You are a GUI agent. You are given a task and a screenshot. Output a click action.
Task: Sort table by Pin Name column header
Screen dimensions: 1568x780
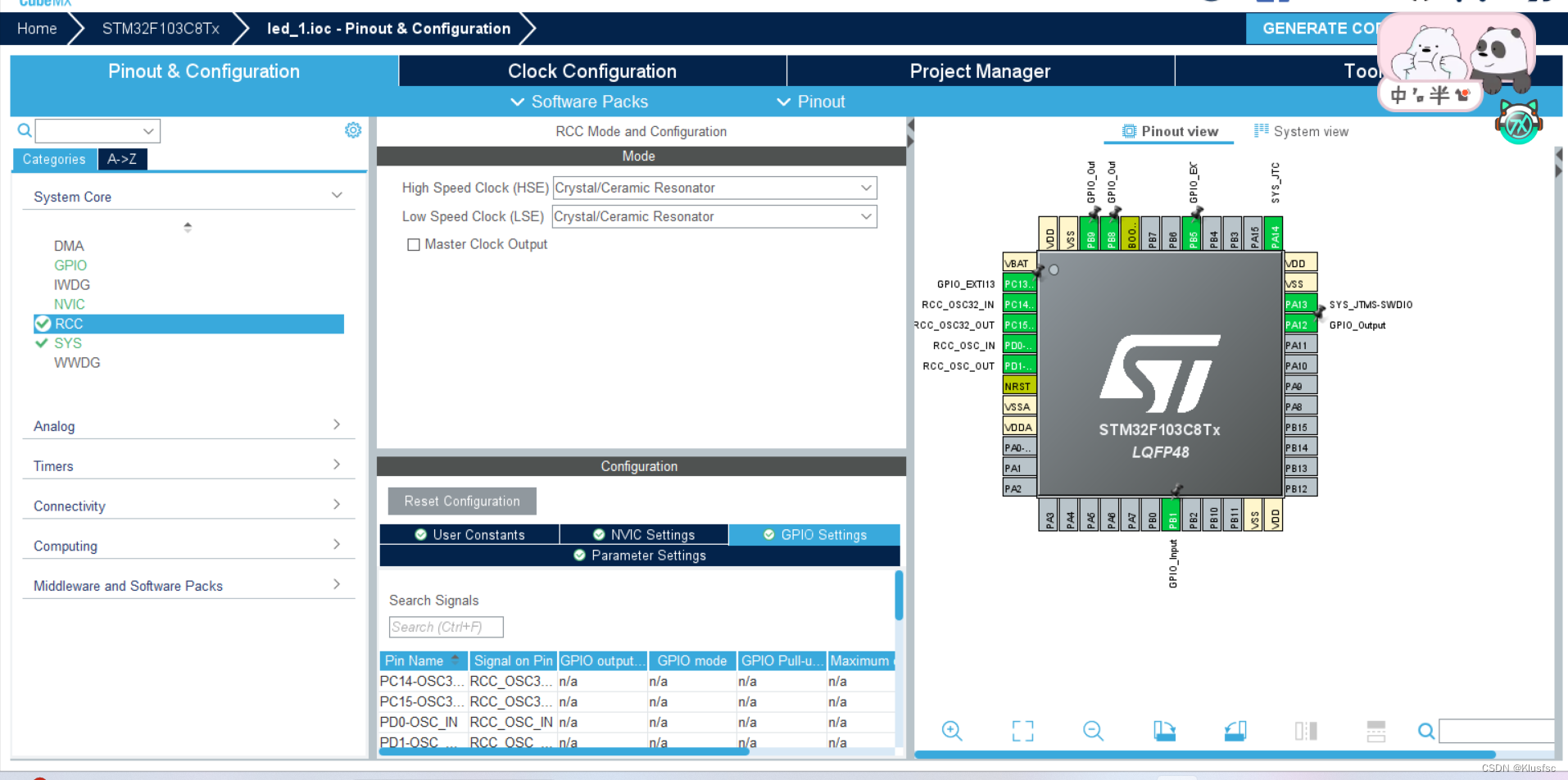click(x=424, y=660)
